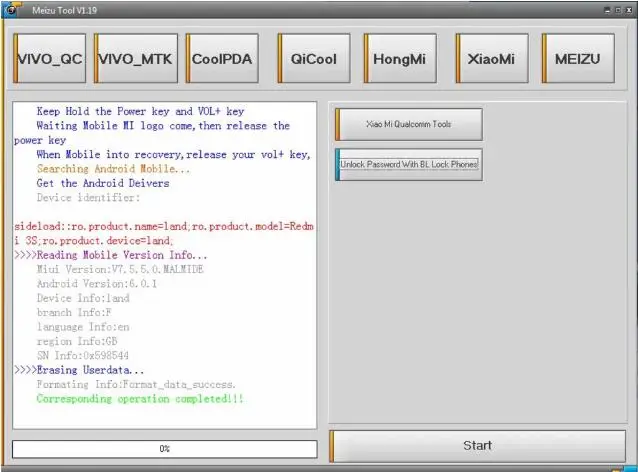Click 'Android Version:6.0.1' line
The height and width of the screenshot is (472, 638).
coord(97,284)
